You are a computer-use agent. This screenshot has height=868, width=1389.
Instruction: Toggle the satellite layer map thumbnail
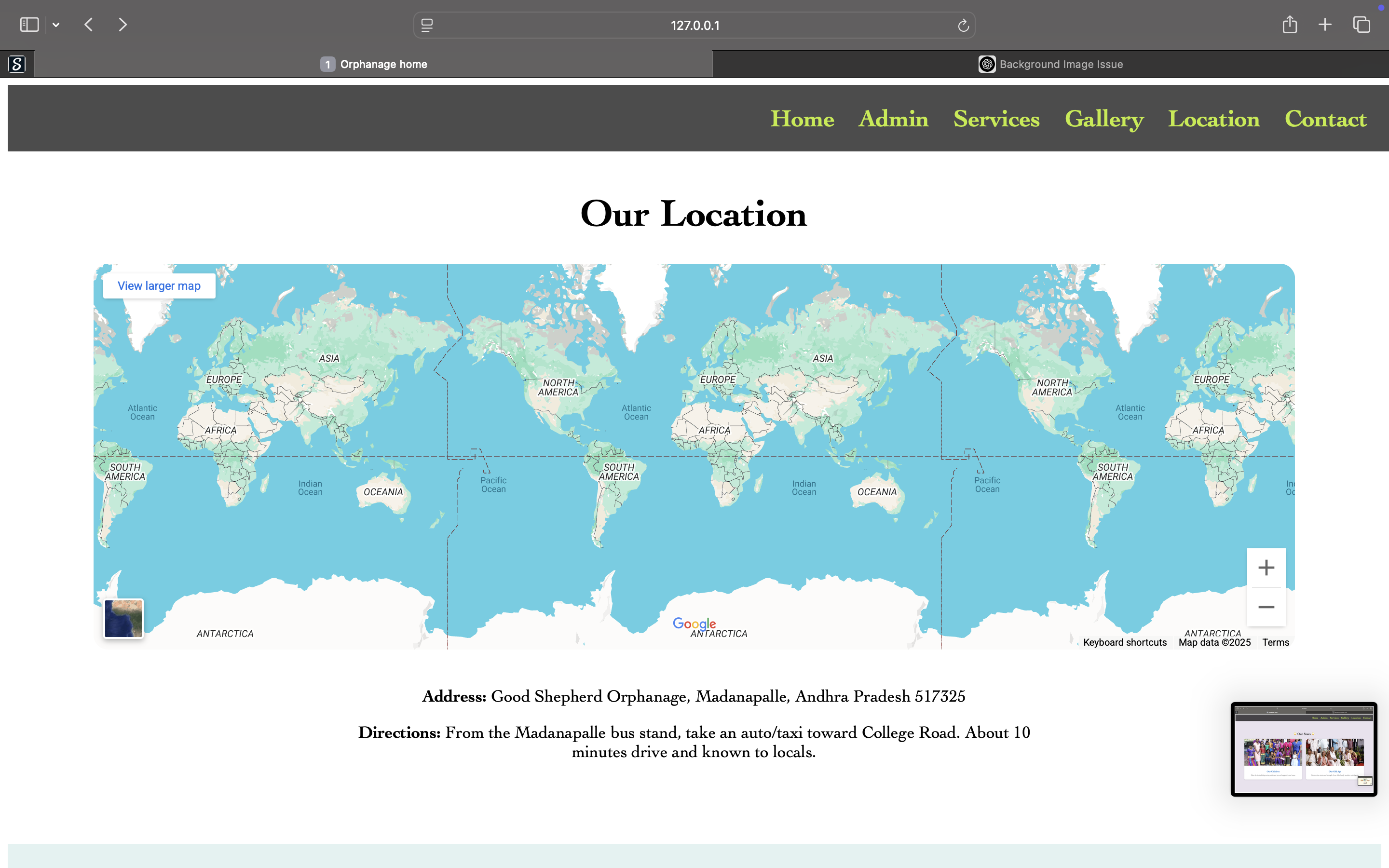(x=123, y=618)
